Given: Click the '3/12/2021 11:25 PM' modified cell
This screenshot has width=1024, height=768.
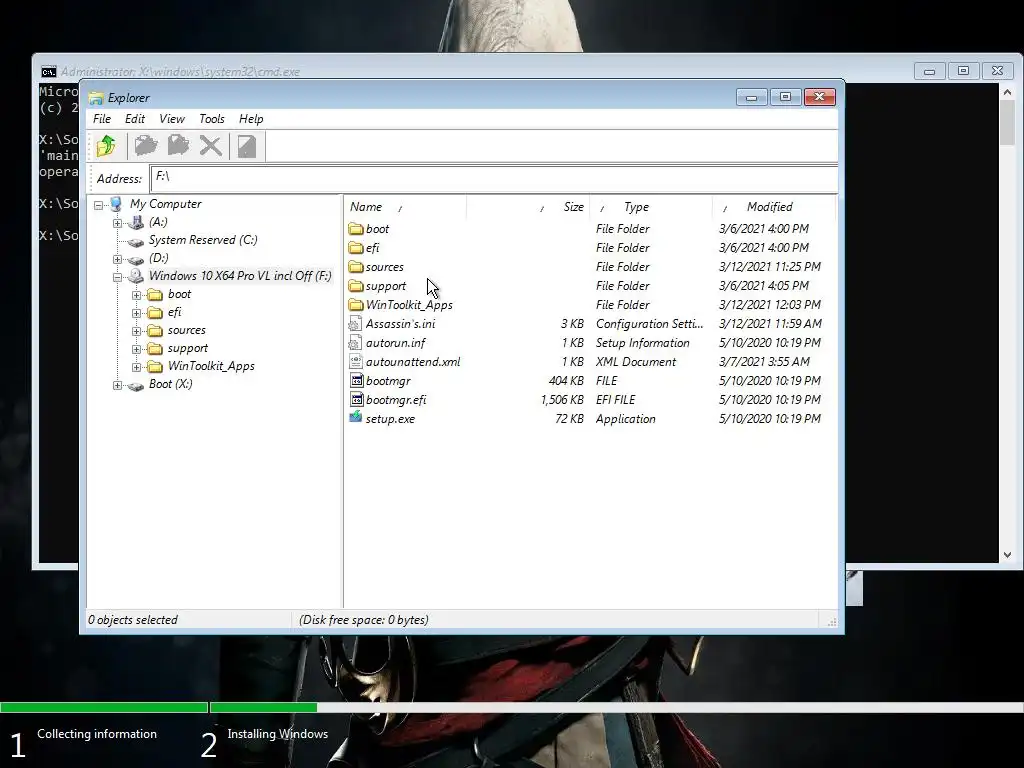Looking at the screenshot, I should coord(770,266).
